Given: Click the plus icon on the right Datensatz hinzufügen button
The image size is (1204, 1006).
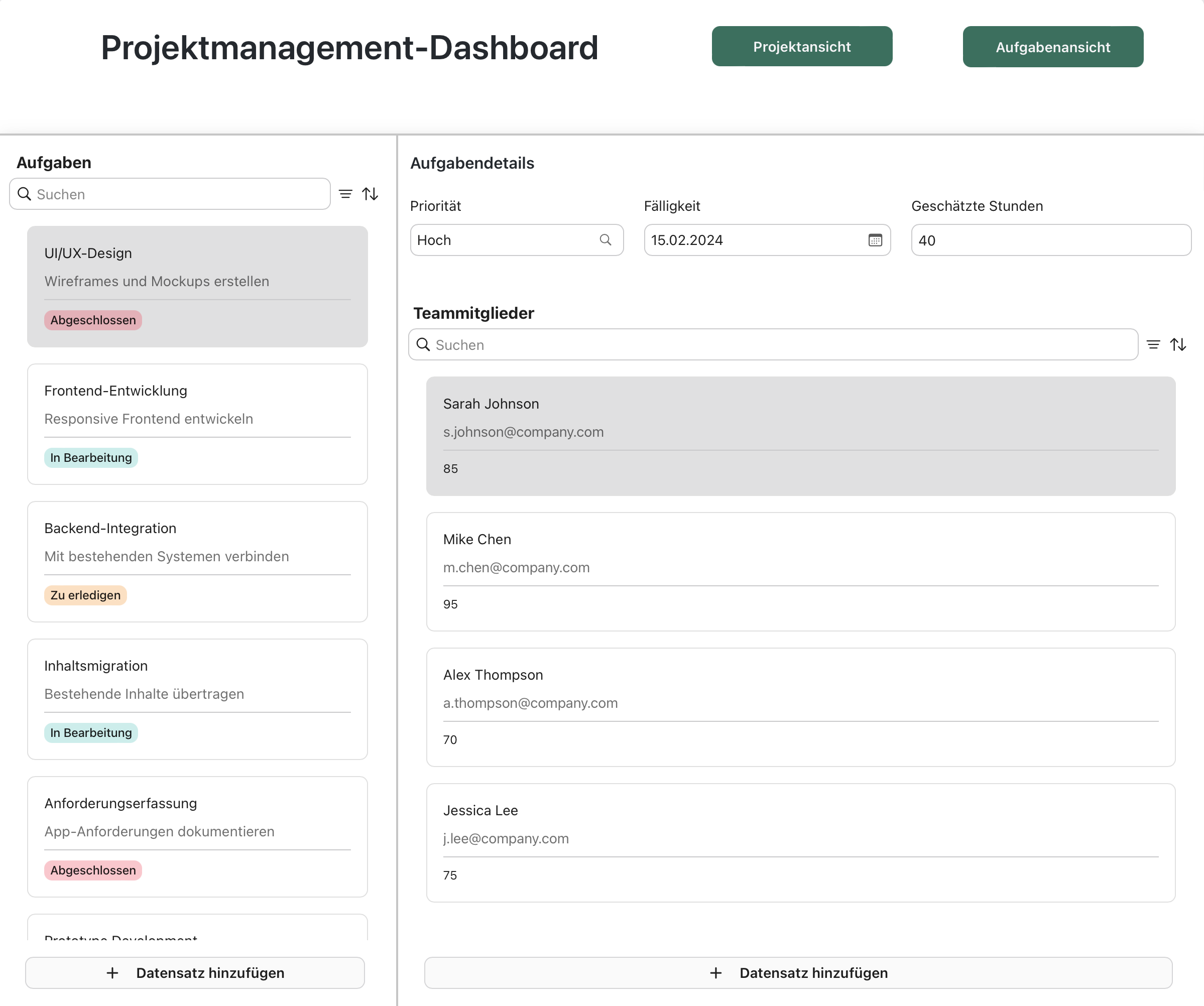Looking at the screenshot, I should click(x=716, y=972).
